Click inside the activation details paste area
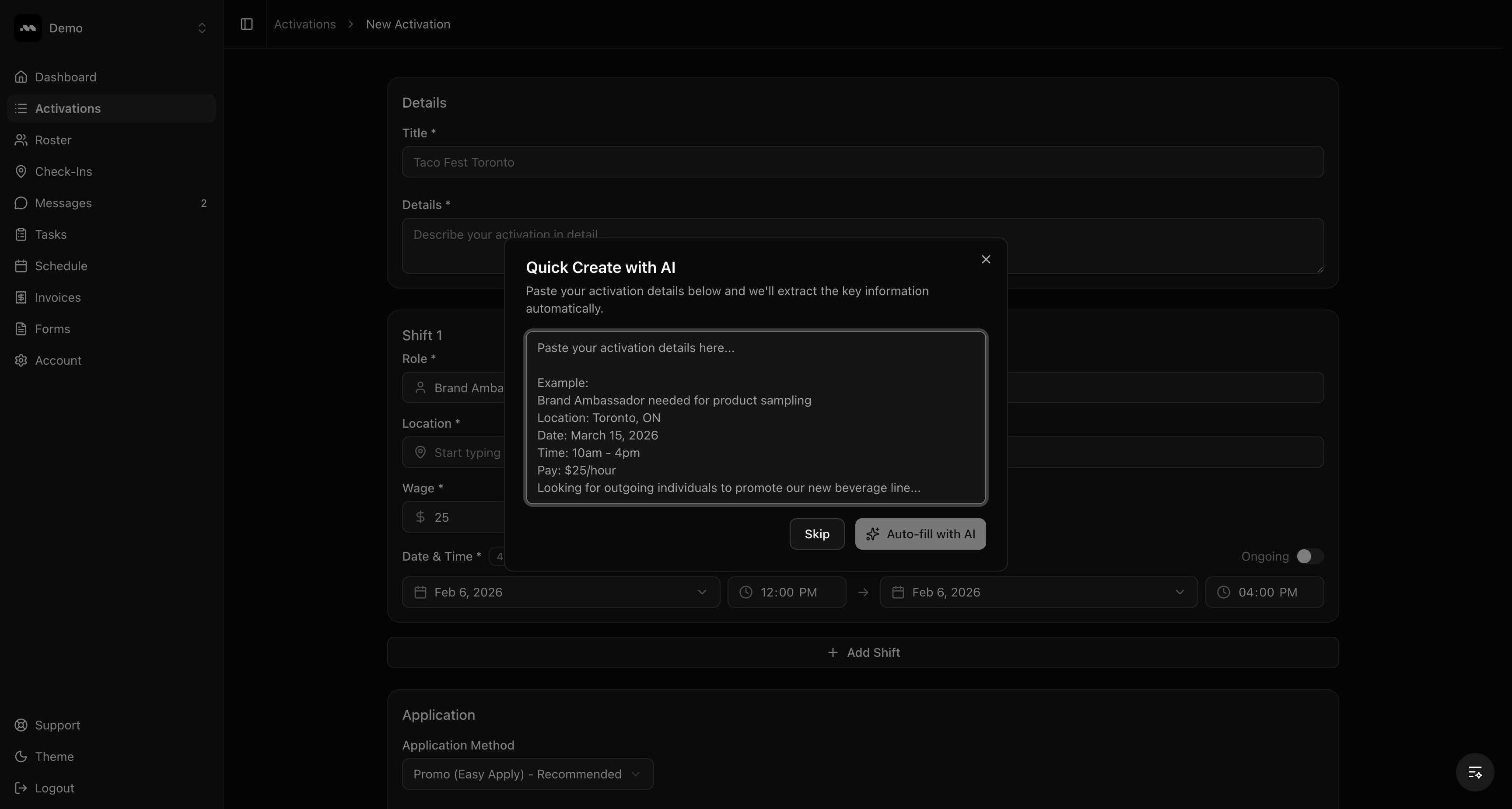1512x809 pixels. click(x=756, y=418)
